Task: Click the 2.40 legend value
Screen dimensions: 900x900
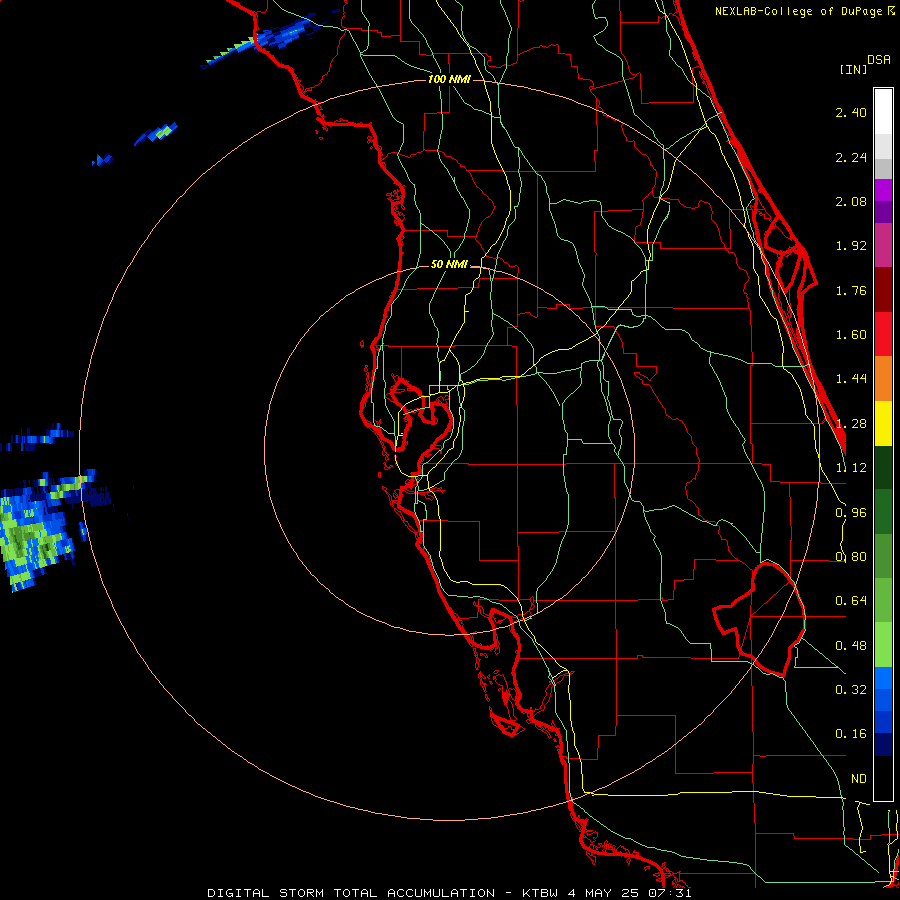Action: click(851, 112)
